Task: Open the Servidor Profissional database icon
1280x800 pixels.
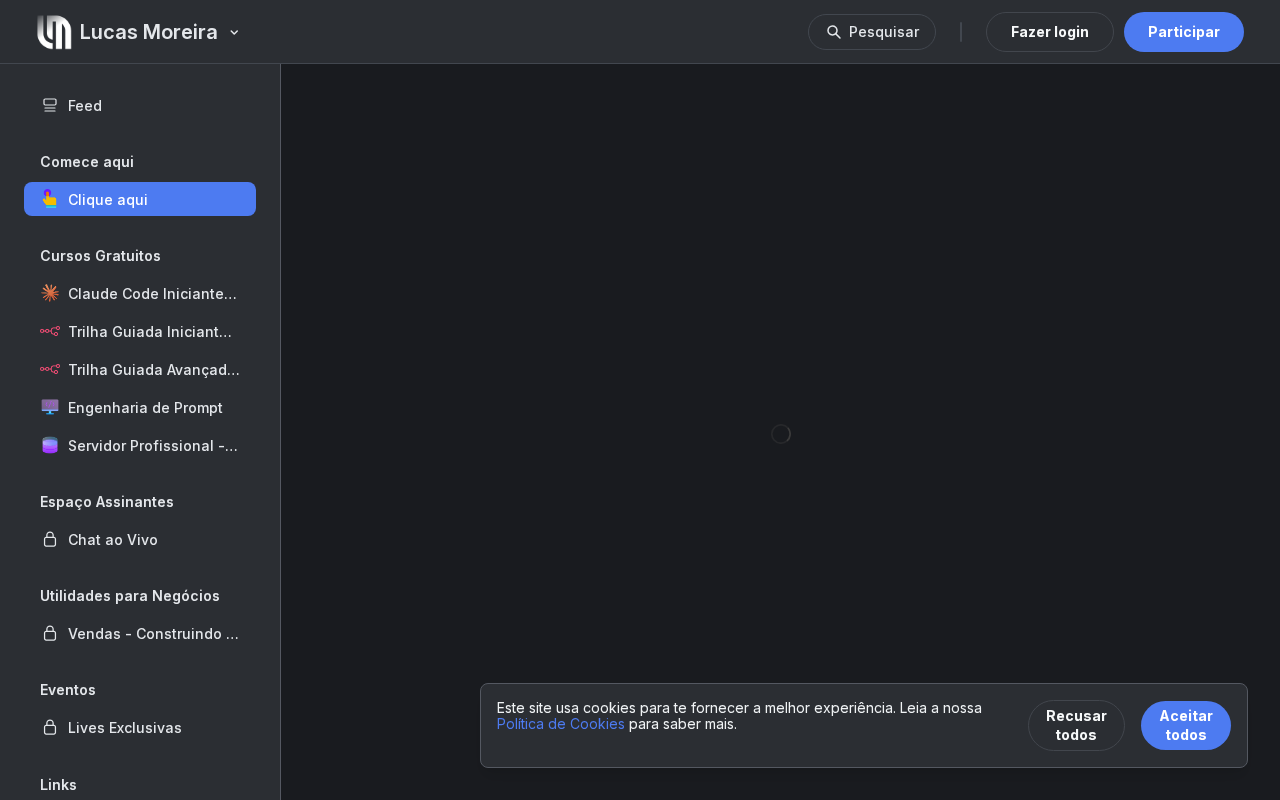Action: tap(50, 445)
